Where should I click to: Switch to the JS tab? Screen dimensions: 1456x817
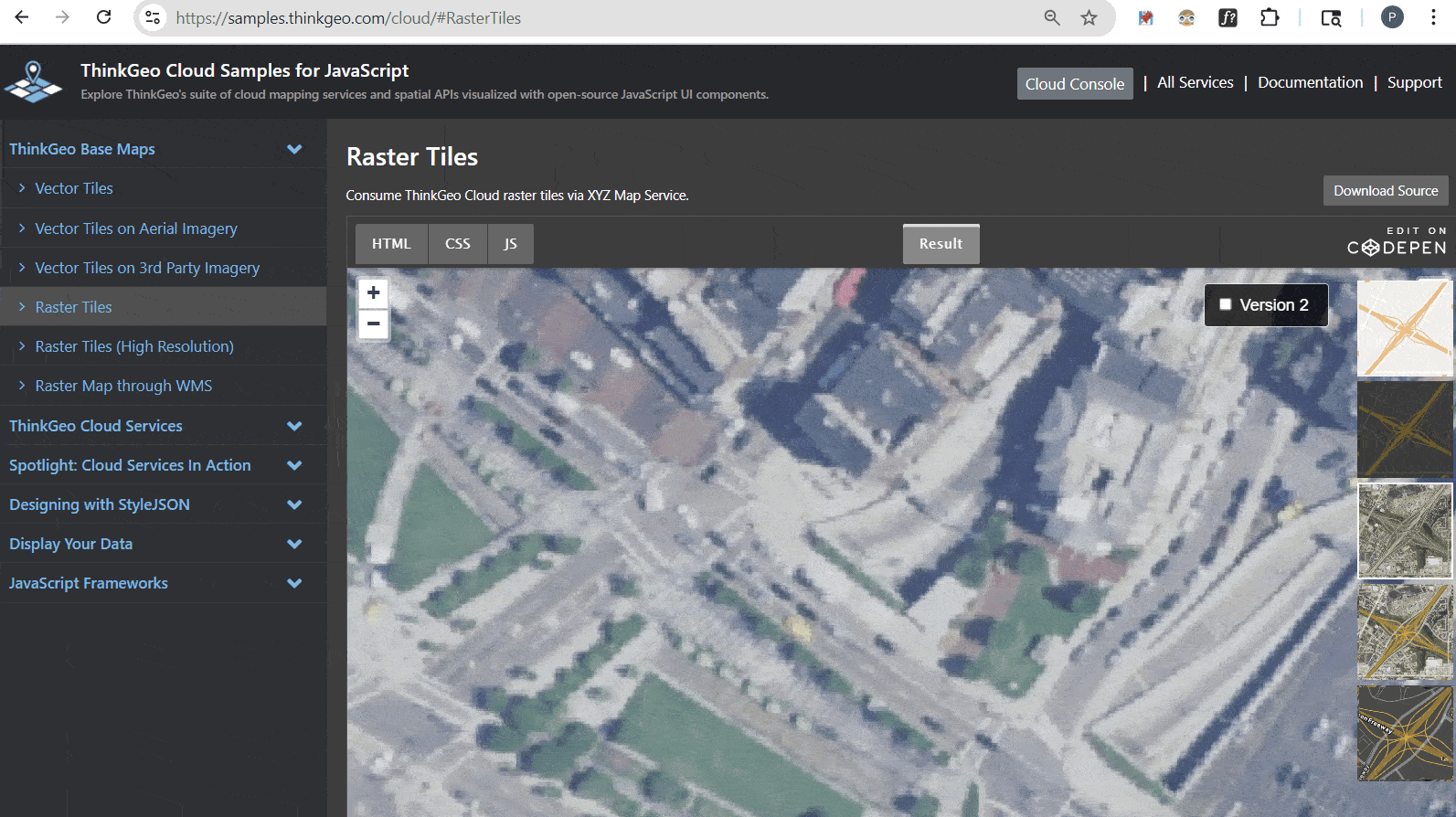coord(510,244)
